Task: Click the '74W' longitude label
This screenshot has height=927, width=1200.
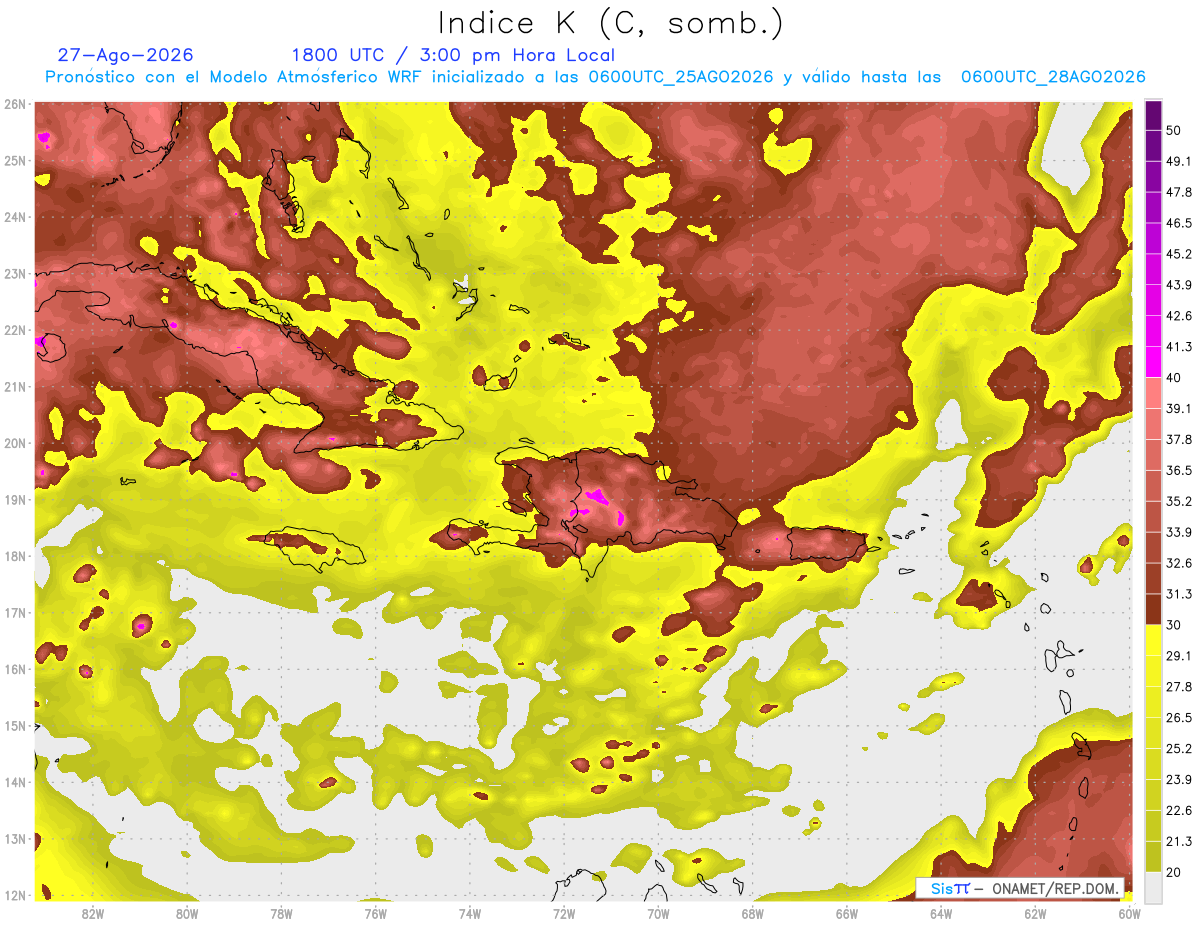Action: tap(470, 914)
